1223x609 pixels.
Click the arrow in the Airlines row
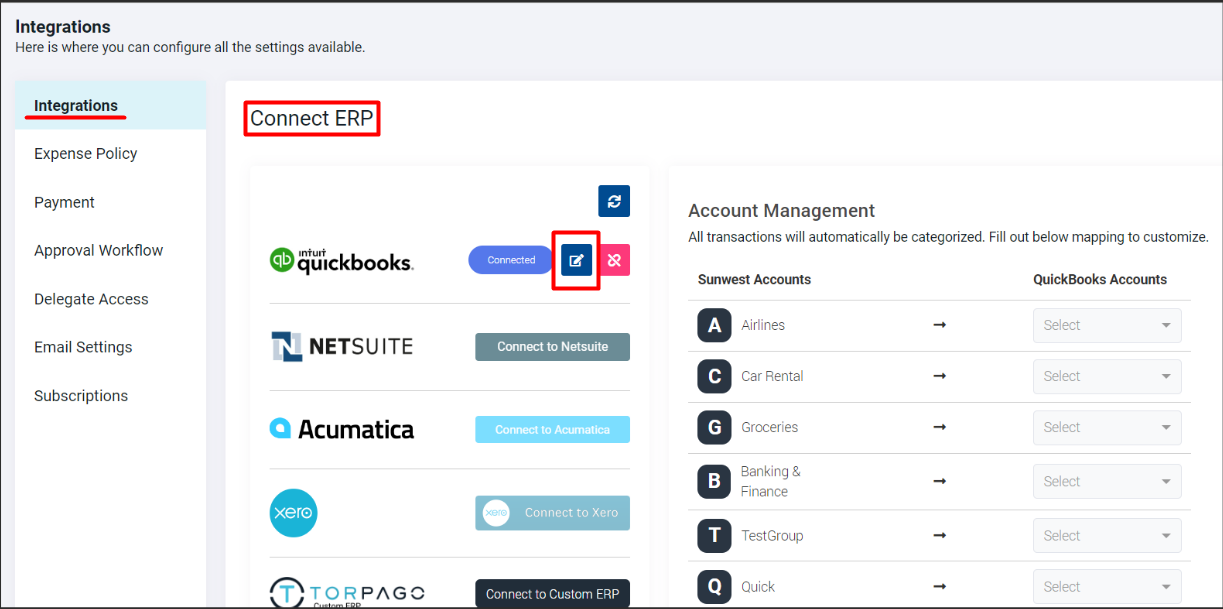pyautogui.click(x=939, y=325)
